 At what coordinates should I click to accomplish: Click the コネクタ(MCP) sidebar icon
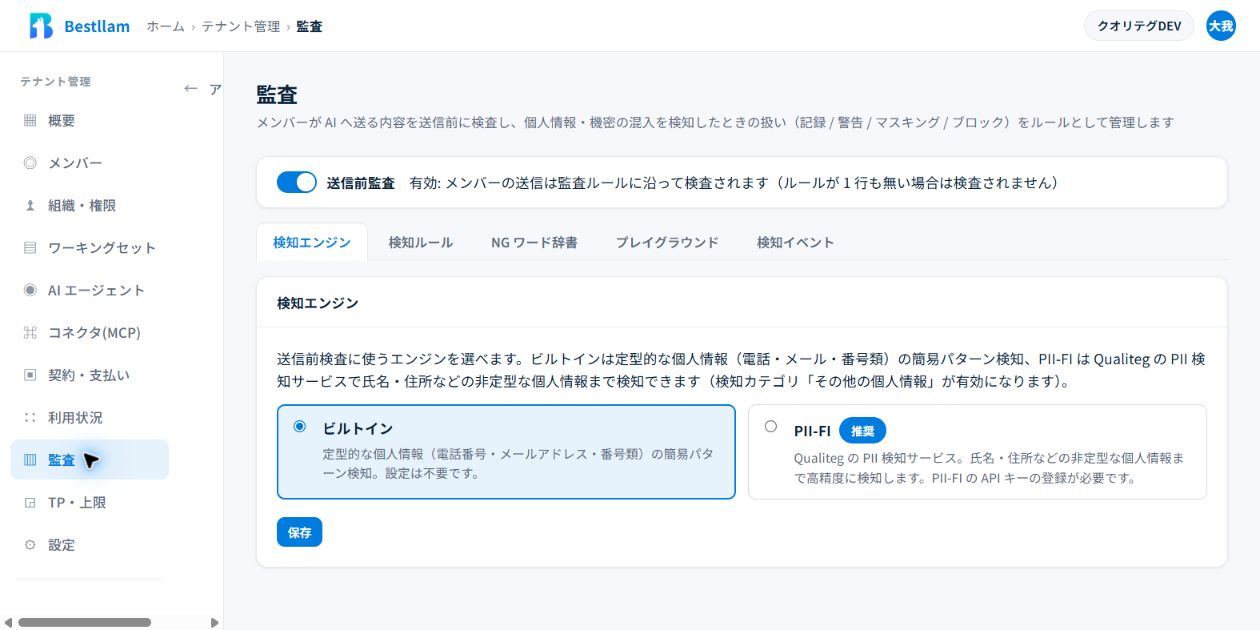(x=30, y=333)
